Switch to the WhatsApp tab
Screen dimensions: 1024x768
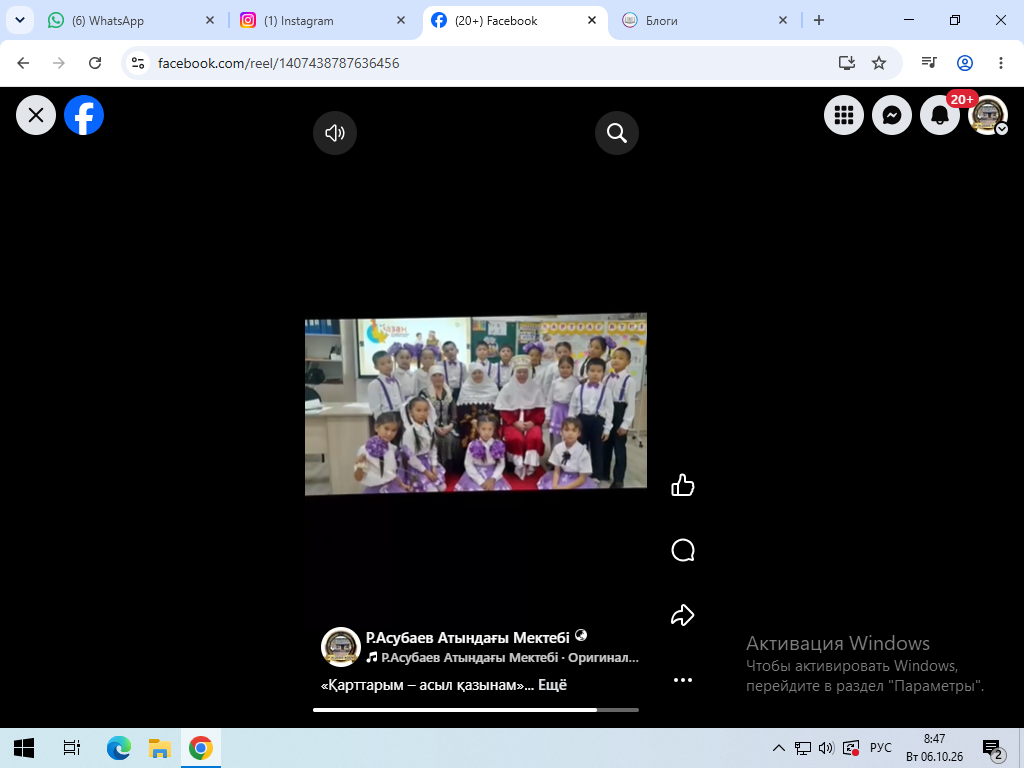pyautogui.click(x=131, y=21)
